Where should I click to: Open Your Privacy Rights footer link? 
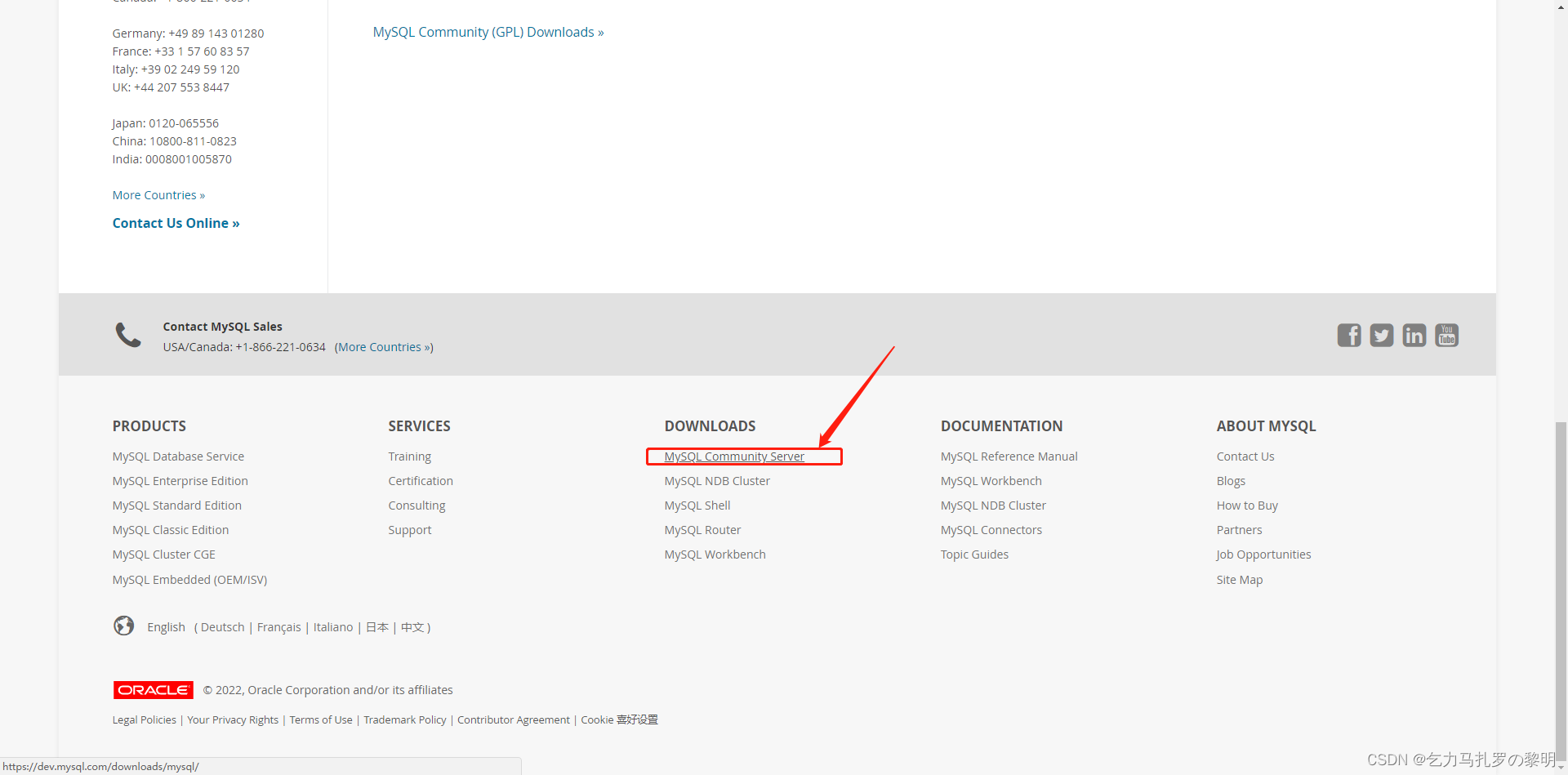tap(233, 719)
